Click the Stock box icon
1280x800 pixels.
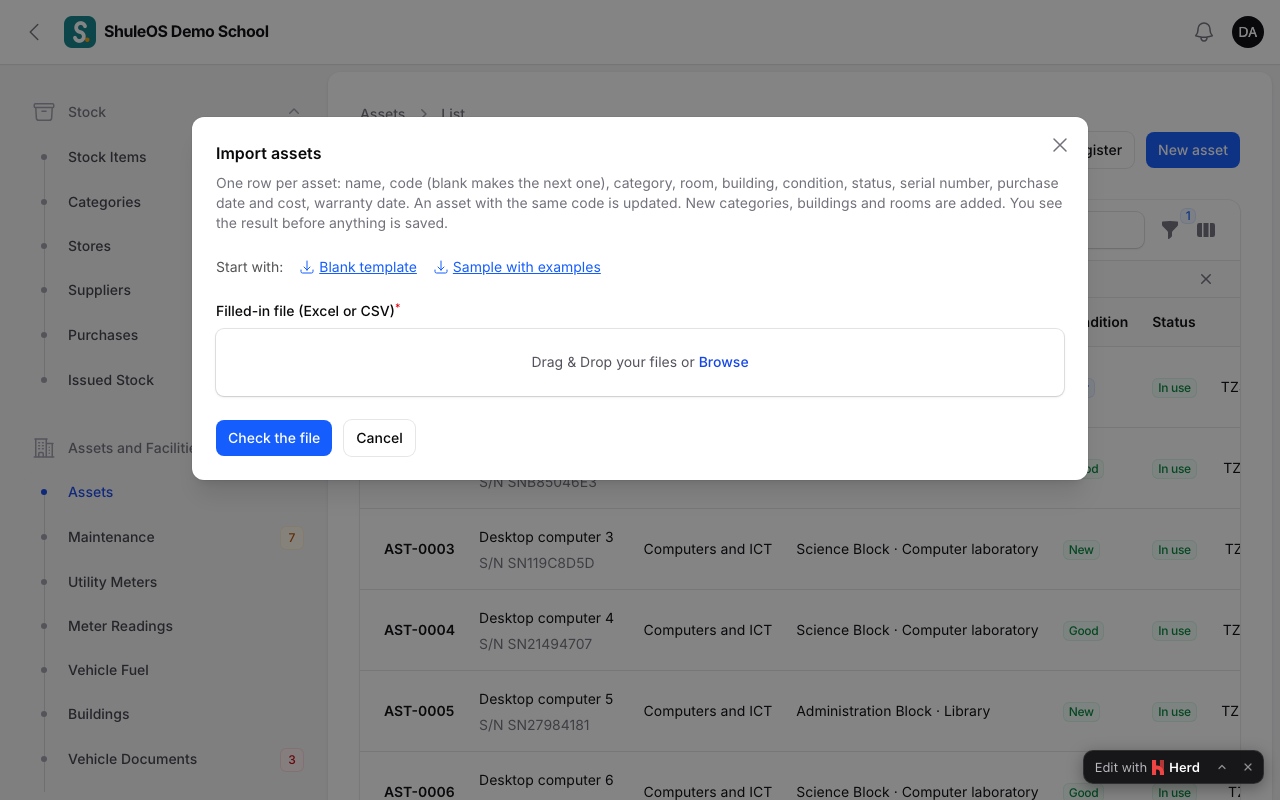click(x=44, y=112)
